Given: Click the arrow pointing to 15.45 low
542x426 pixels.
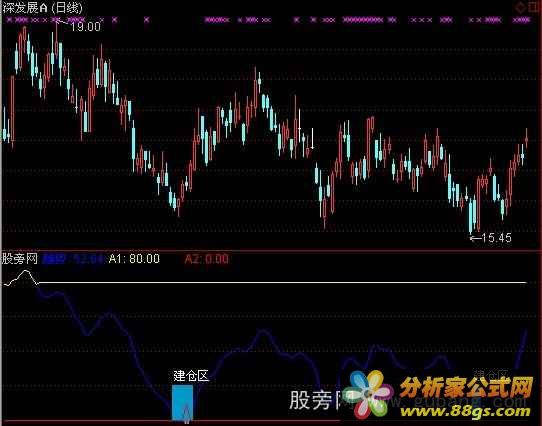Looking at the screenshot, I should pyautogui.click(x=476, y=238).
